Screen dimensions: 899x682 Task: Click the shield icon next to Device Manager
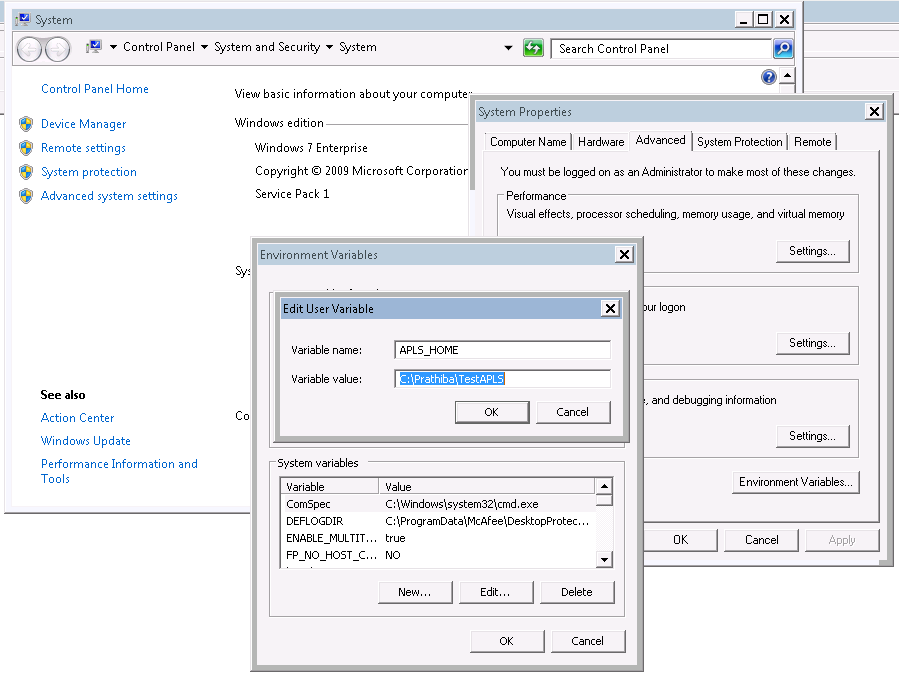(26, 124)
